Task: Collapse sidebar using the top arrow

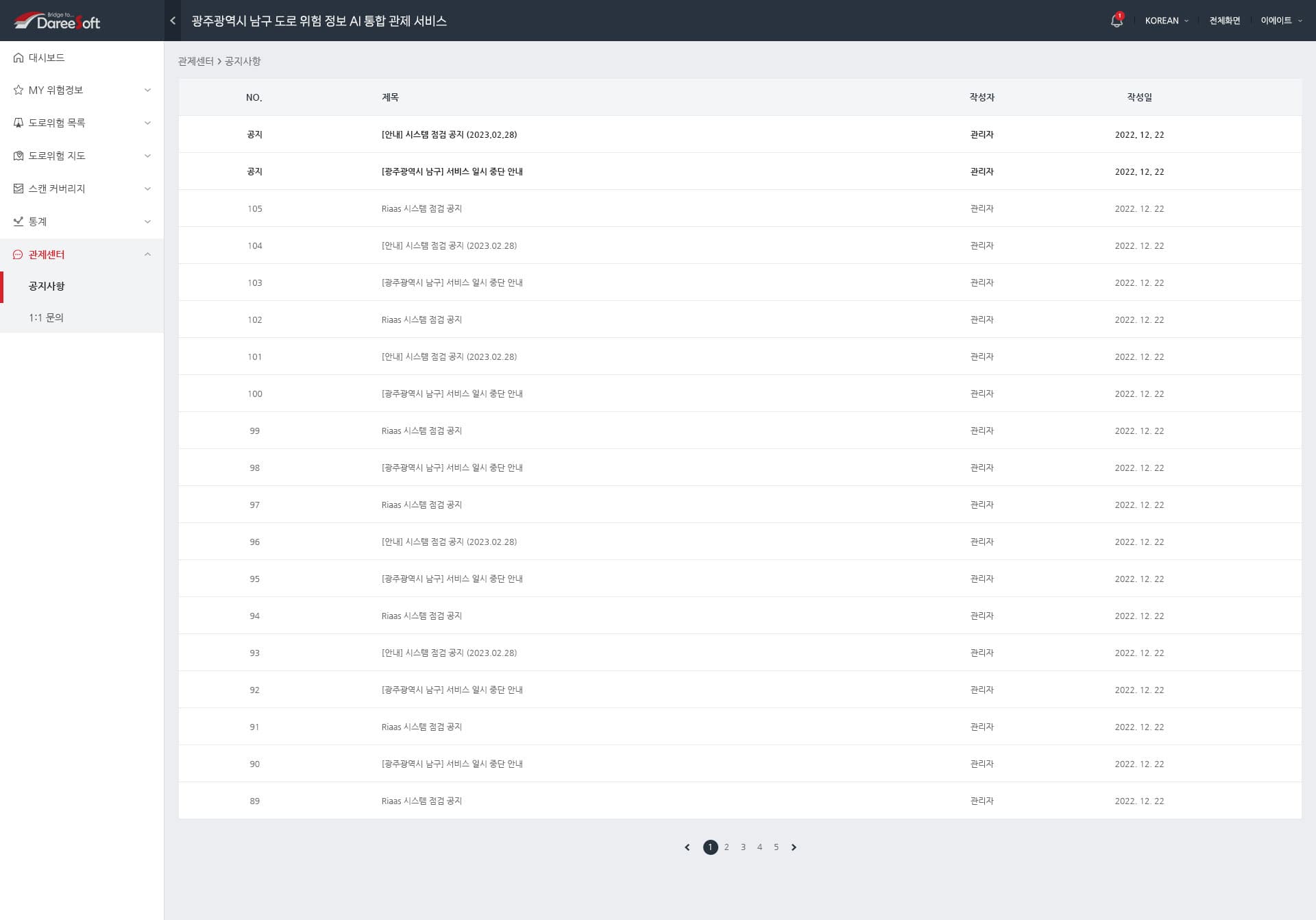Action: [173, 21]
